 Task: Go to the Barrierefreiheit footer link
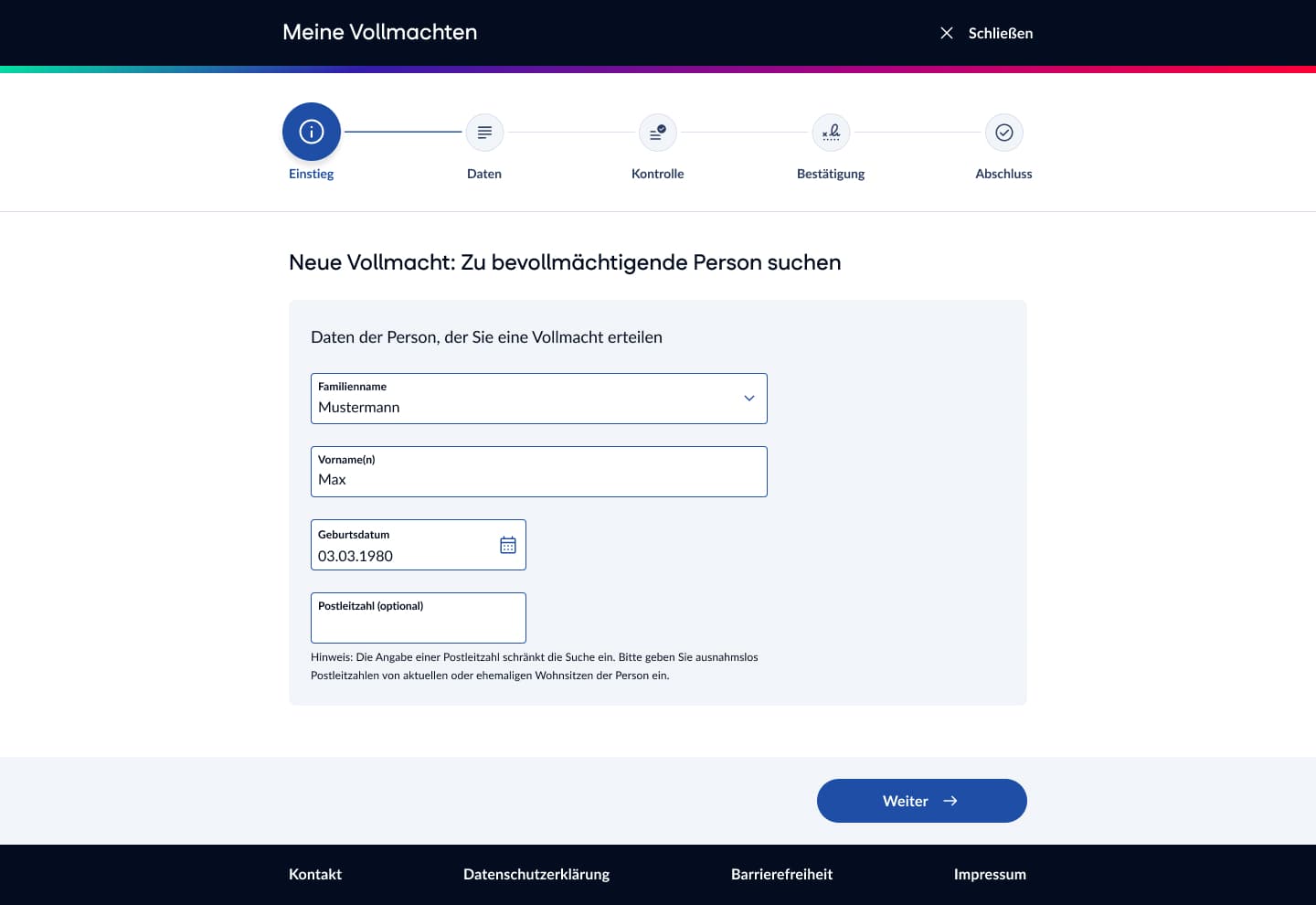(781, 874)
